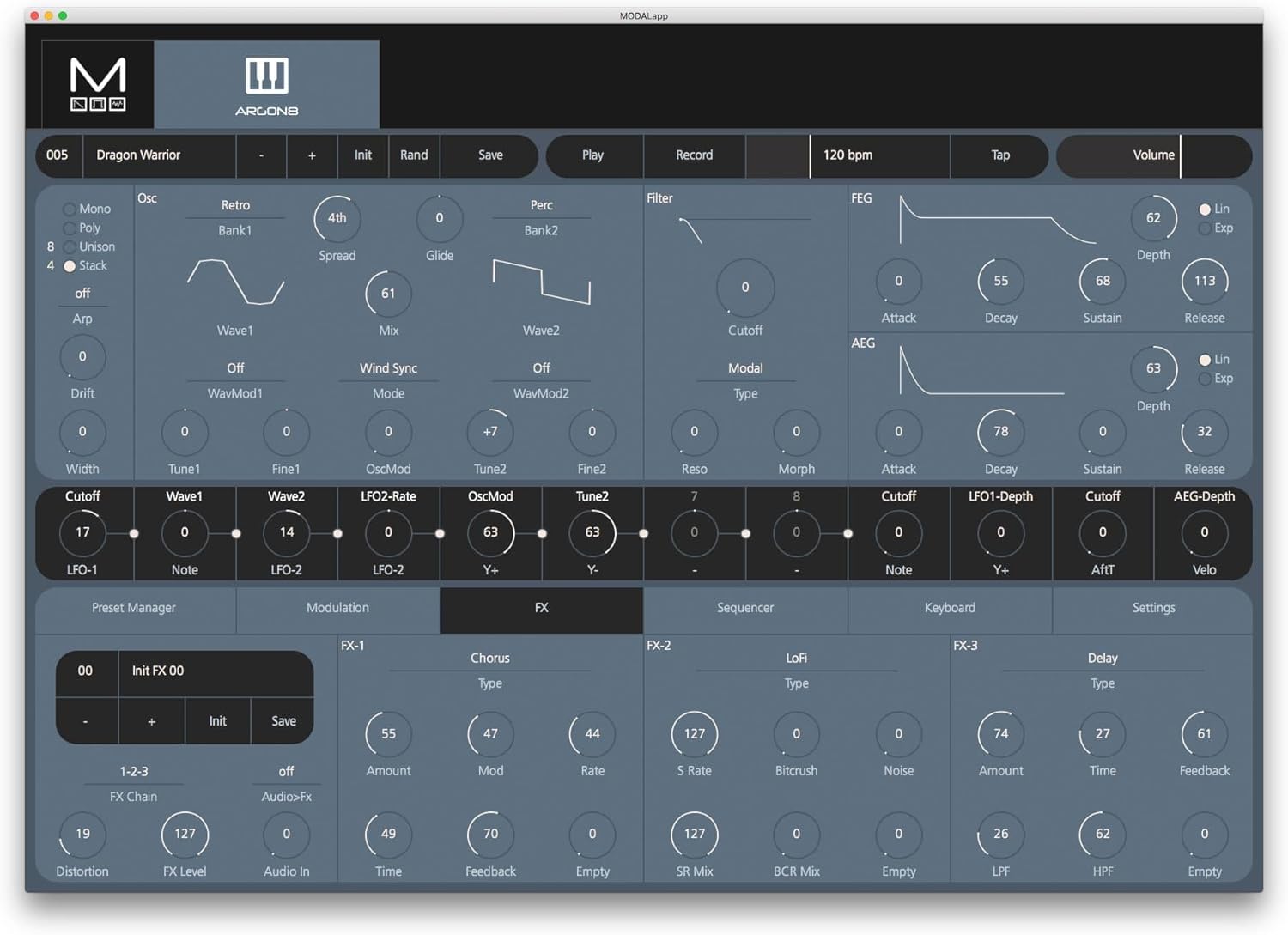Set FEG curve to Exp
This screenshot has width=1288, height=935.
(x=1205, y=228)
